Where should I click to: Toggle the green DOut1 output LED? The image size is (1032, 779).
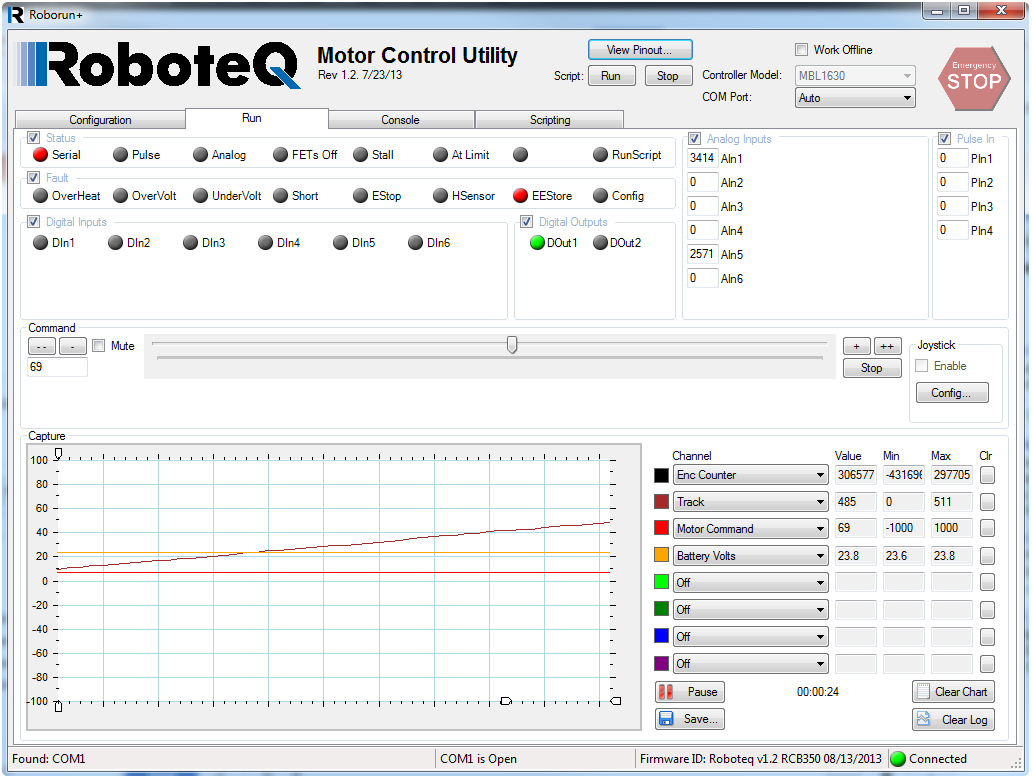[537, 243]
